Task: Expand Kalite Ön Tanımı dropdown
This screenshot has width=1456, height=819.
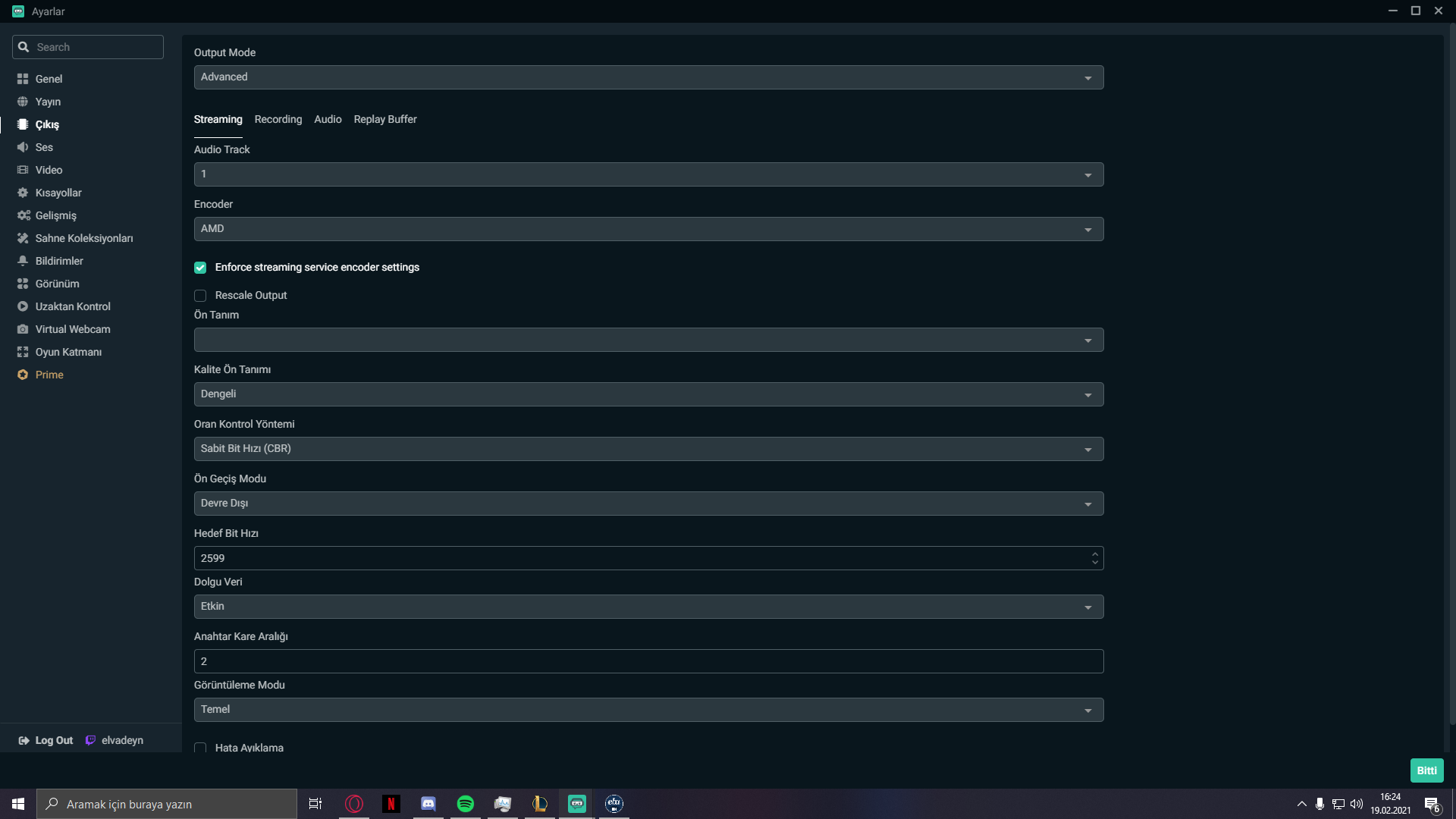Action: 648,394
